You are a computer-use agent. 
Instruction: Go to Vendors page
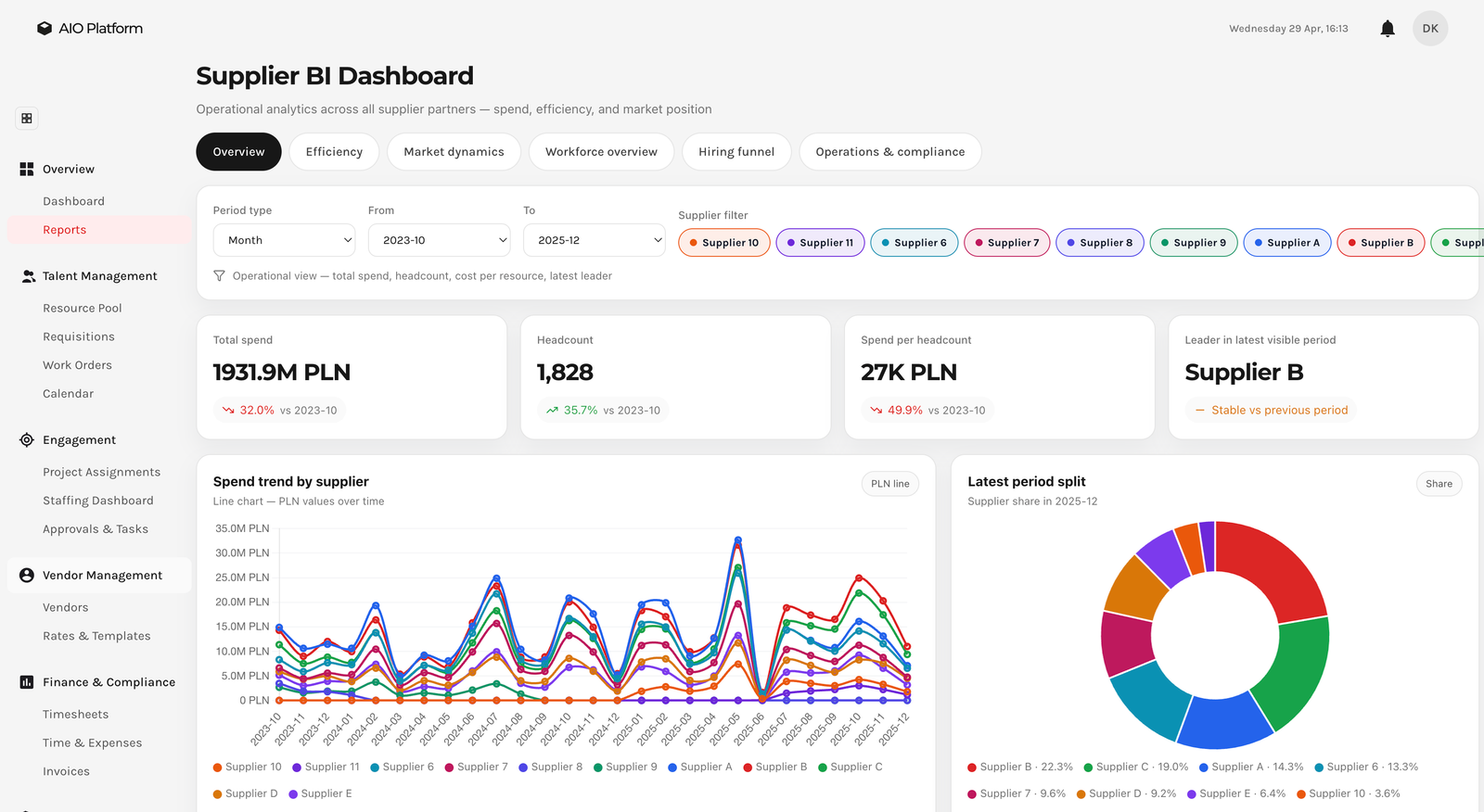click(x=66, y=608)
